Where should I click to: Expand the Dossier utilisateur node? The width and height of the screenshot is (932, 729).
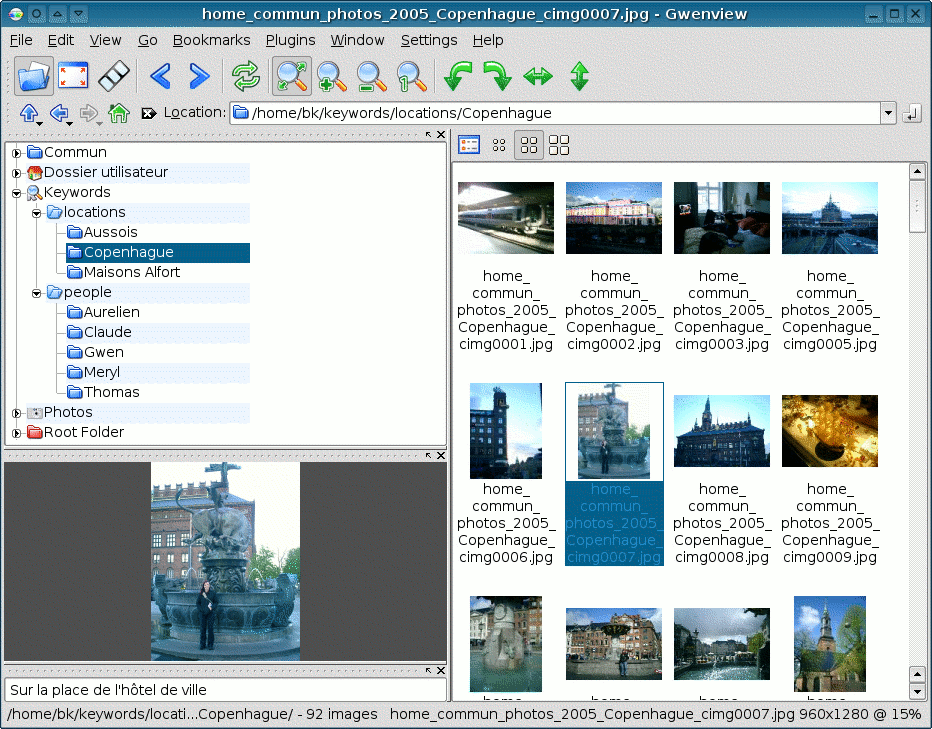[17, 173]
